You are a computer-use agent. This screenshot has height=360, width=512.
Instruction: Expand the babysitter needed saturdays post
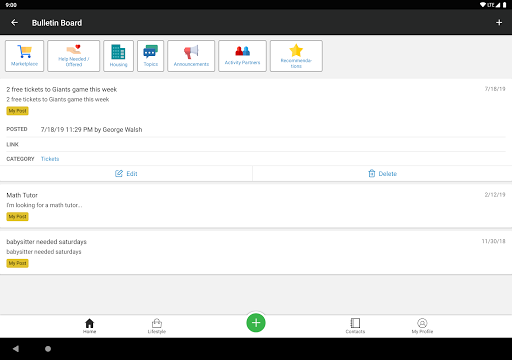[x=256, y=252]
